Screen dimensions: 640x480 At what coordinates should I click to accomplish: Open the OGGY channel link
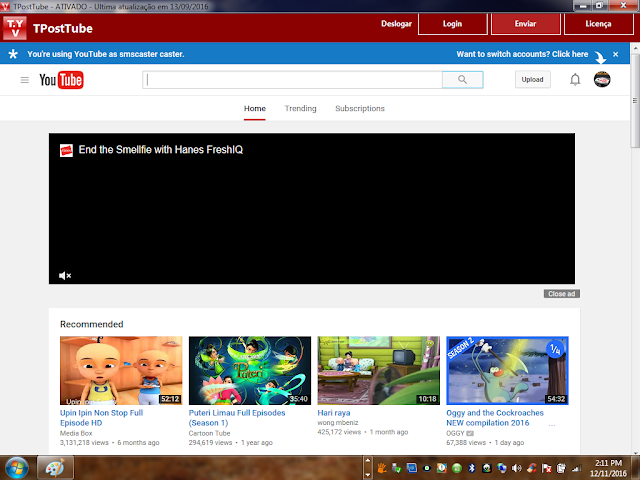(455, 433)
